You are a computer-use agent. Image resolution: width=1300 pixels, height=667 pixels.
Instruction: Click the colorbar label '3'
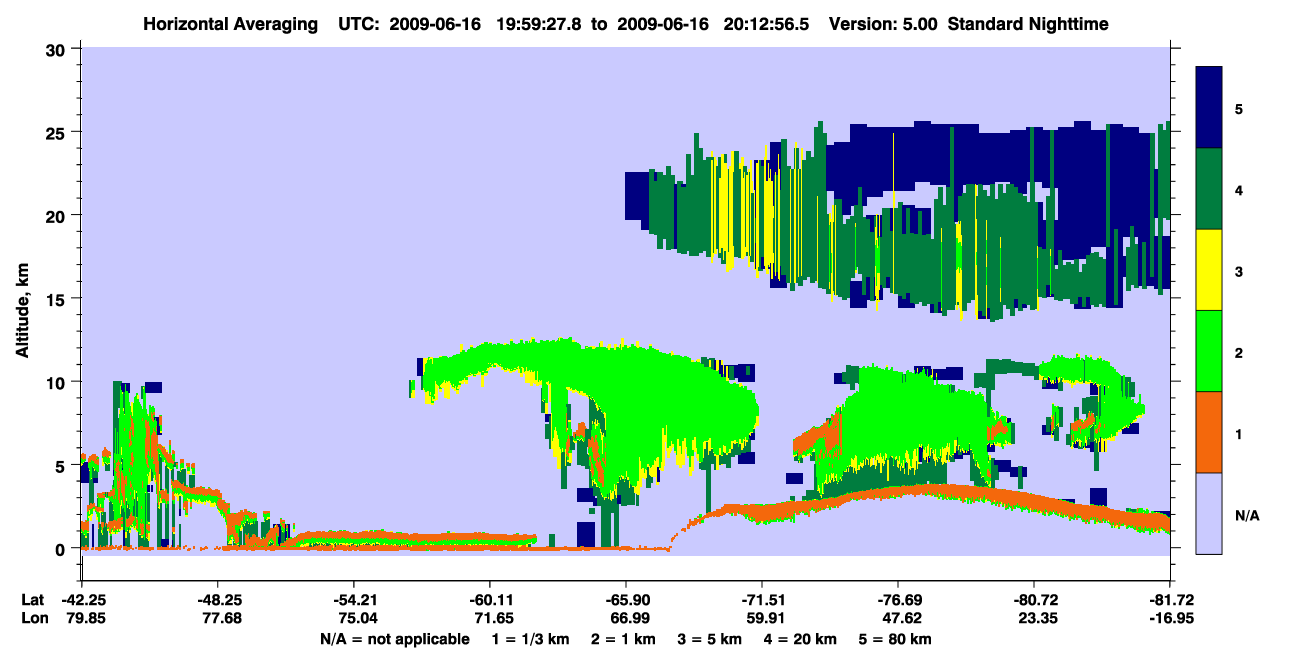1239,270
